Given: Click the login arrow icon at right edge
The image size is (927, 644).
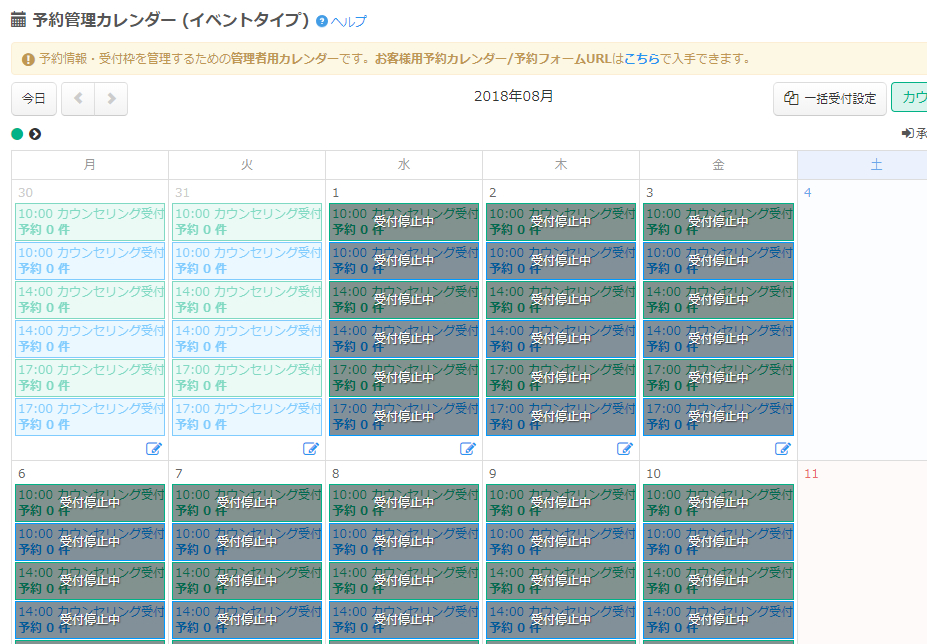Looking at the screenshot, I should (908, 134).
